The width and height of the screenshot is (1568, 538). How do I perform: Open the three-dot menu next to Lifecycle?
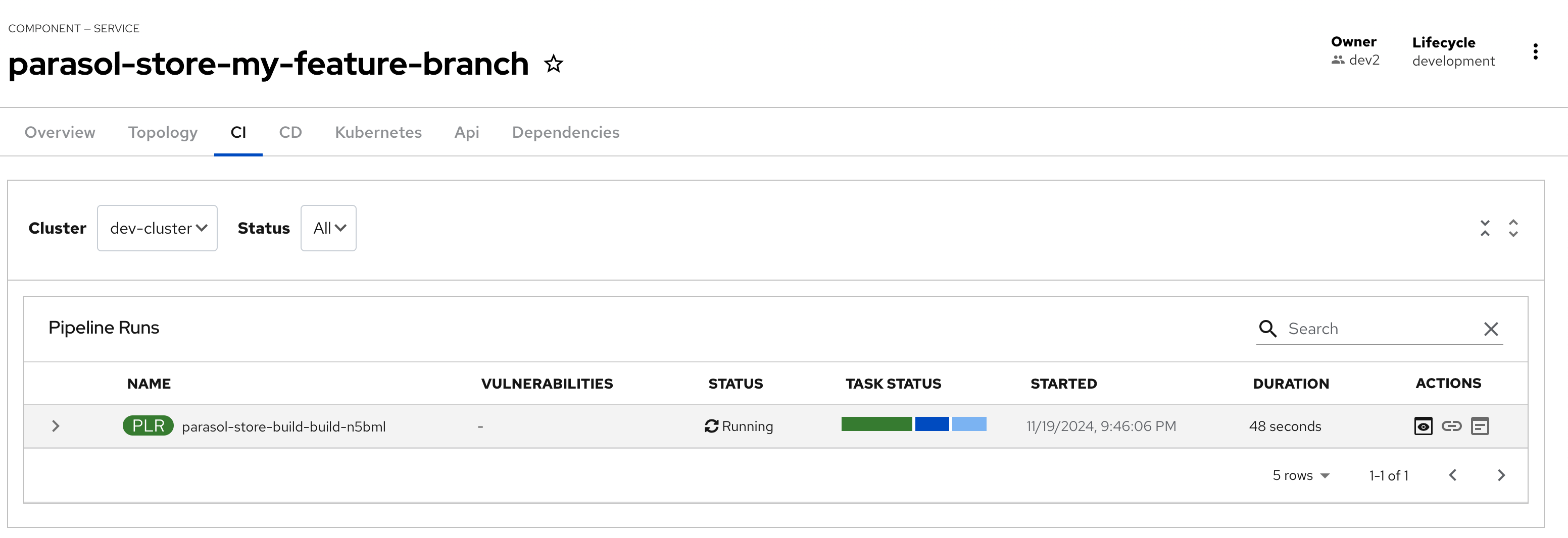[1535, 51]
